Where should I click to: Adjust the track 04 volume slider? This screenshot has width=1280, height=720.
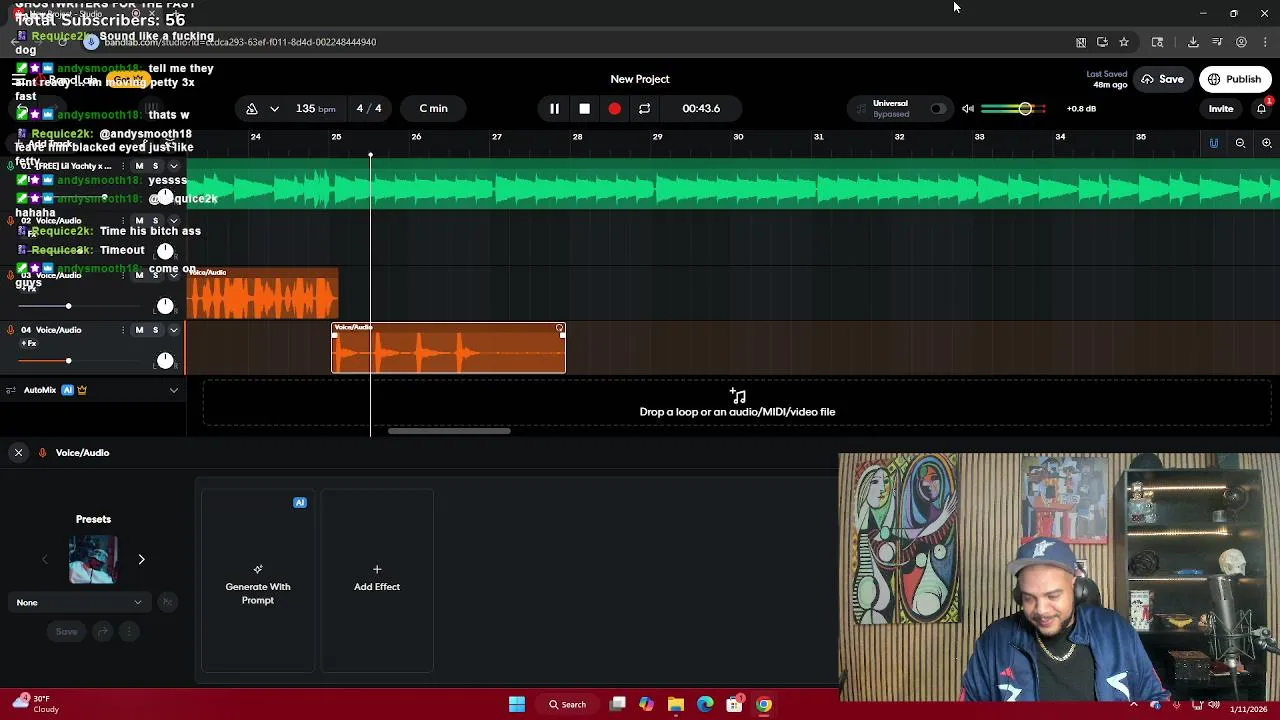68,360
